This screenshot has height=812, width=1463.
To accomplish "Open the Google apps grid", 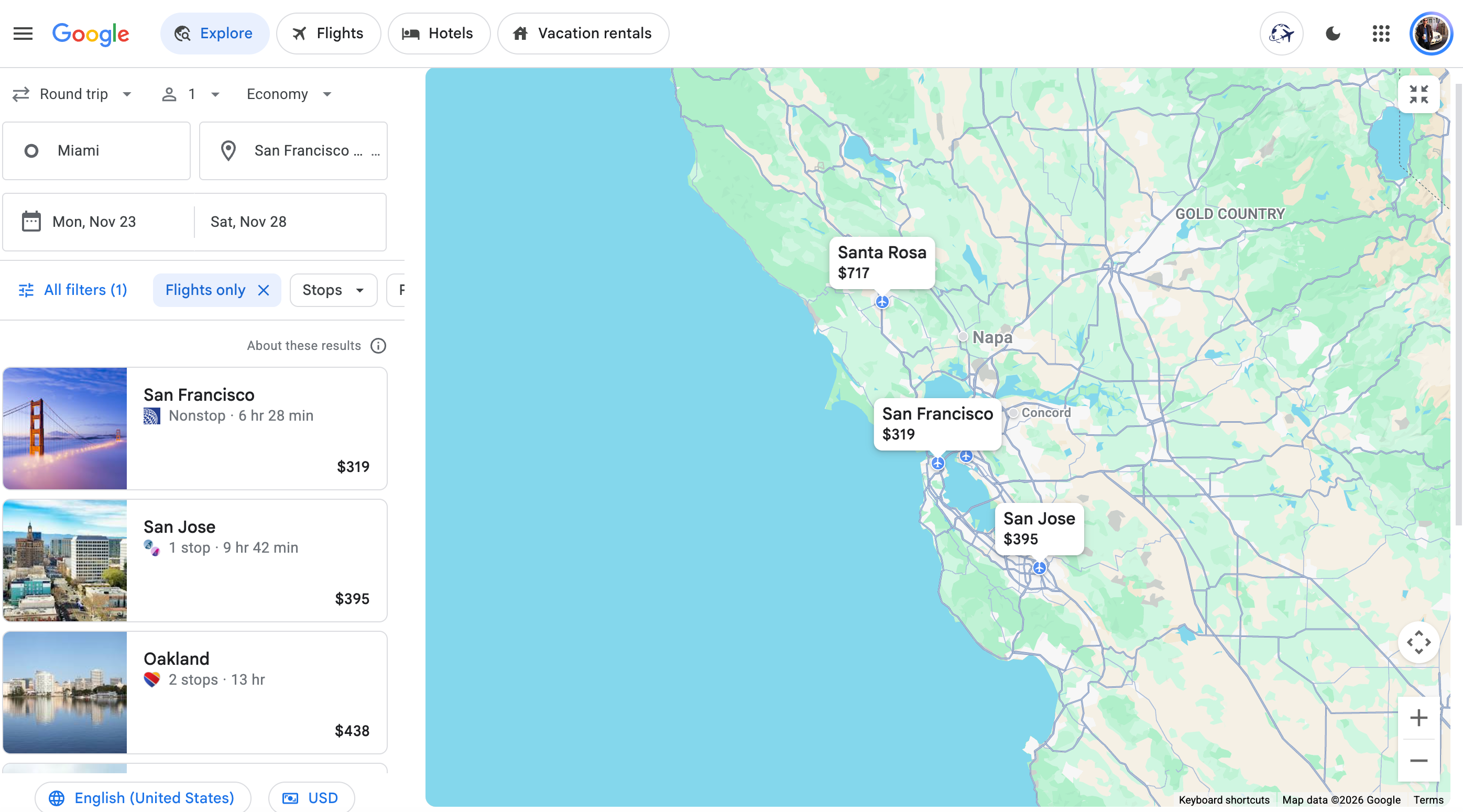I will (x=1381, y=34).
